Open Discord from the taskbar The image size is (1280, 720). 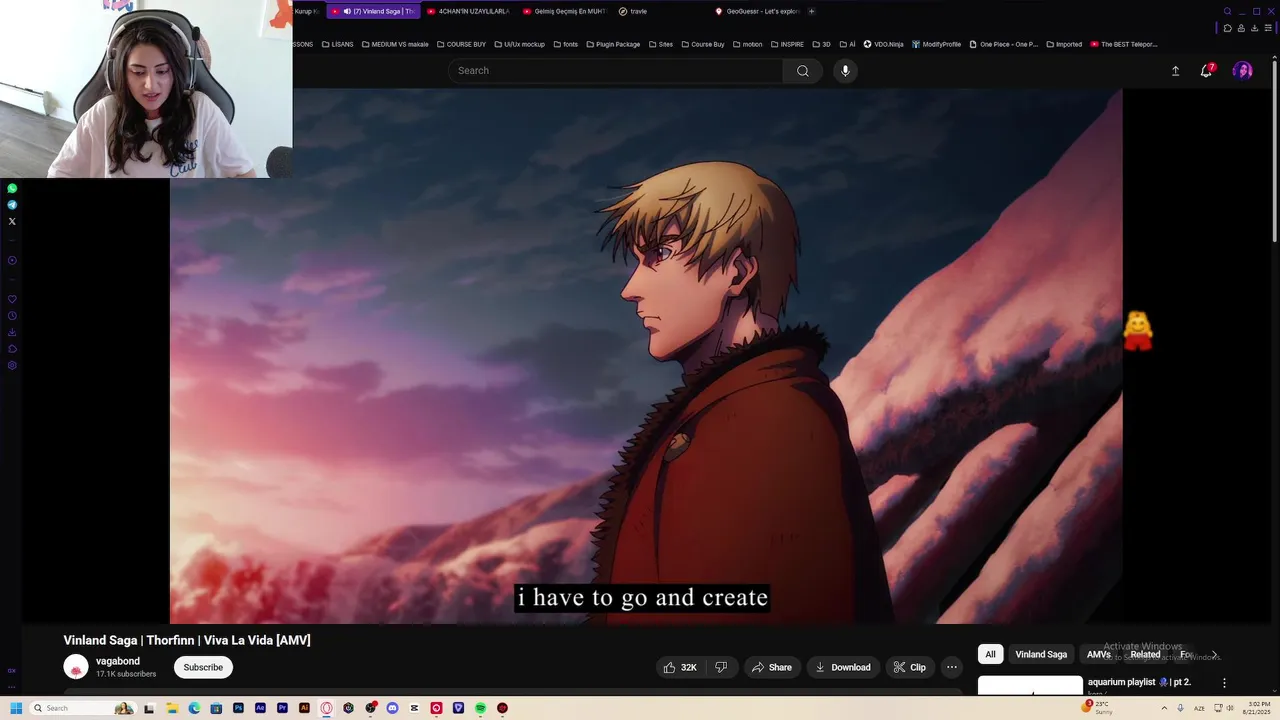click(x=392, y=708)
